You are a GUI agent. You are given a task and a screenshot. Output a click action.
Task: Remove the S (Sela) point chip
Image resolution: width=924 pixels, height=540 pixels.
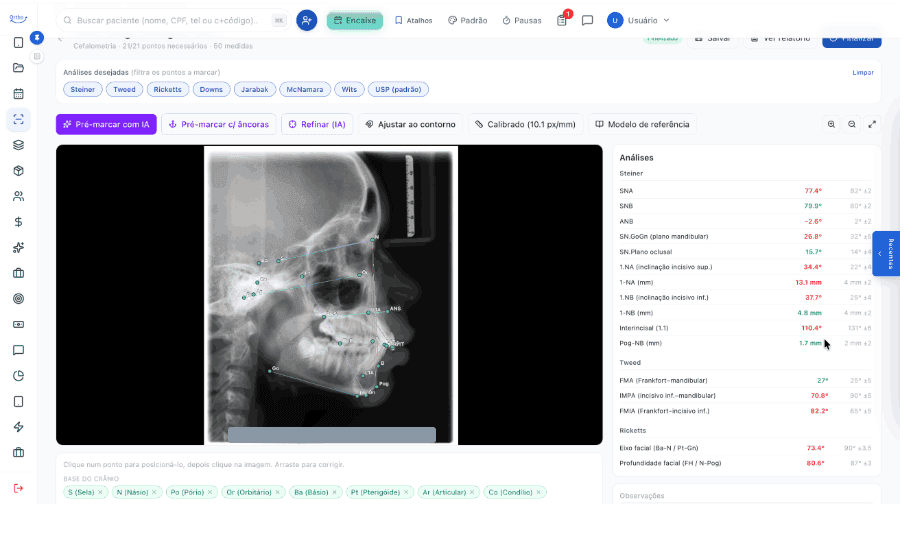[100, 492]
